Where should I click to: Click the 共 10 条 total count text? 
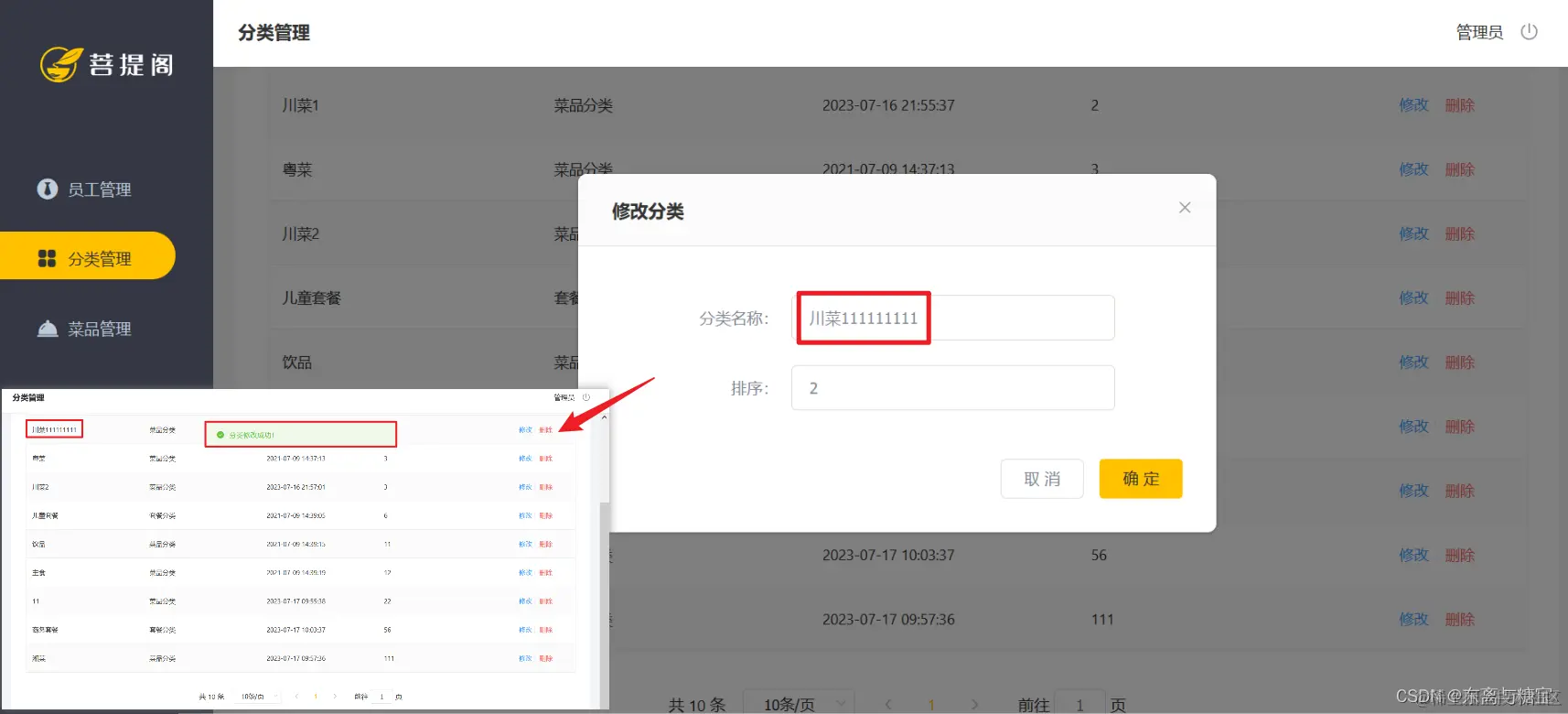pos(697,704)
